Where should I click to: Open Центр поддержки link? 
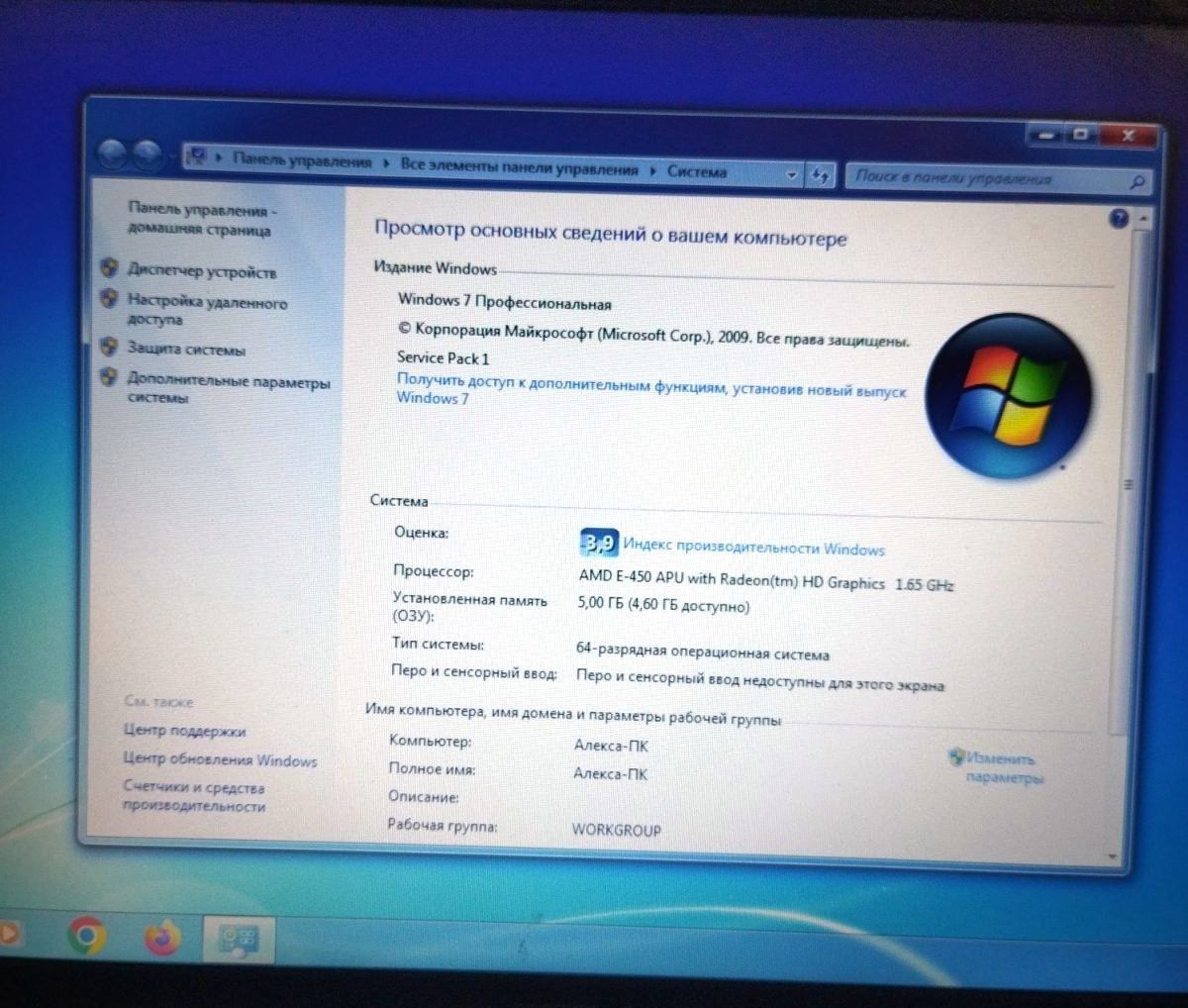pos(184,731)
